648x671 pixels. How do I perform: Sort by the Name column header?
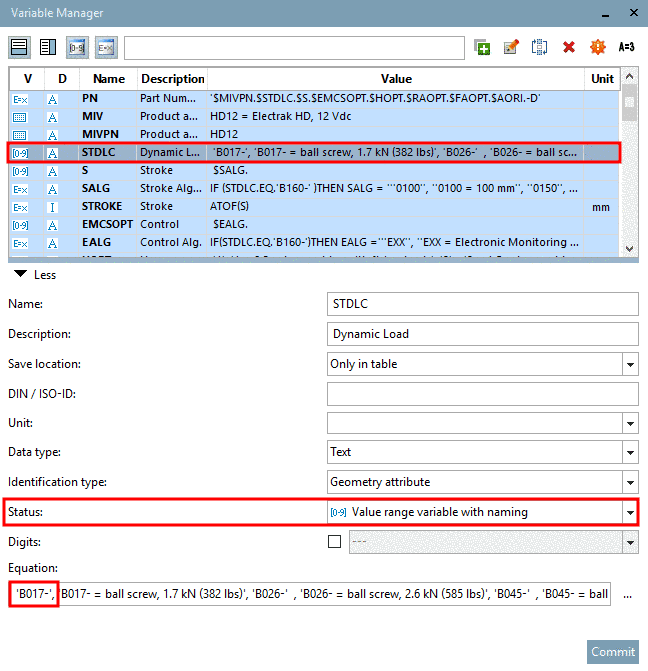[x=109, y=79]
